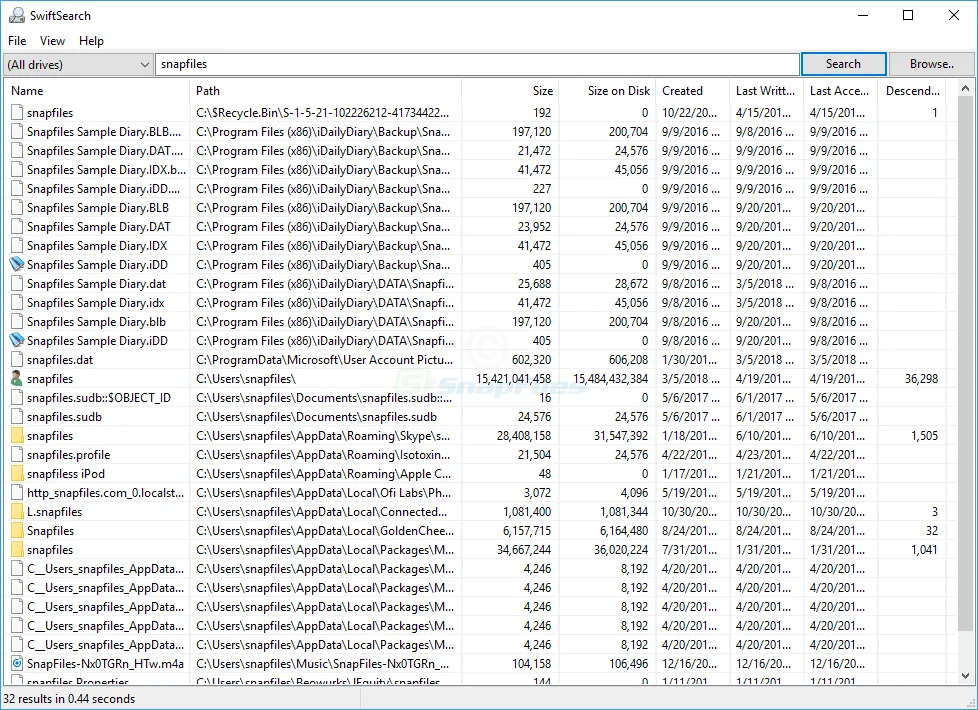This screenshot has height=710, width=978.
Task: Click file icon beside snapfiles.sudb::$OBJECT_ID
Action: [x=17, y=397]
